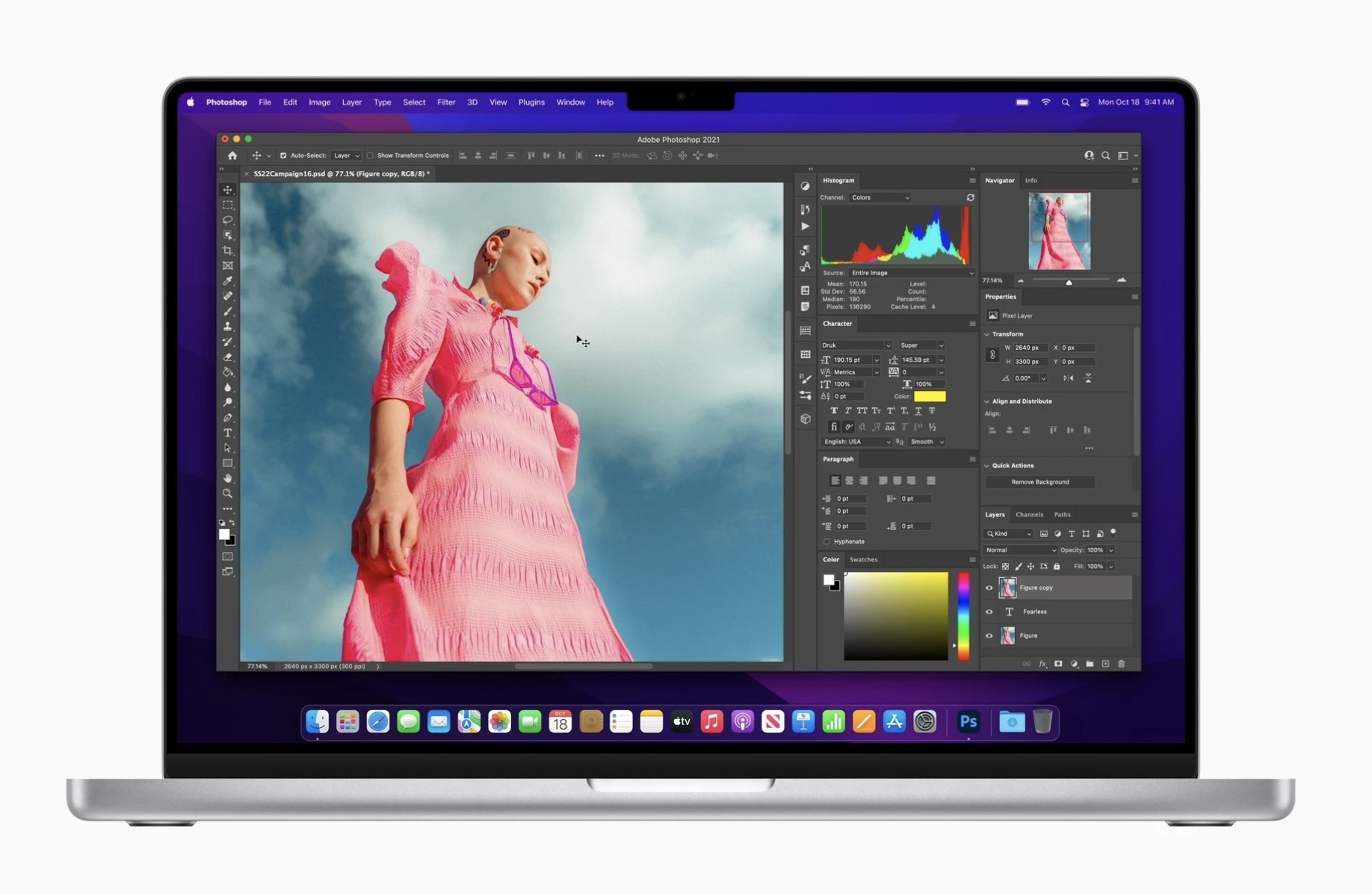The image size is (1372, 894).
Task: Toggle Underline in Character panel
Action: 918,410
